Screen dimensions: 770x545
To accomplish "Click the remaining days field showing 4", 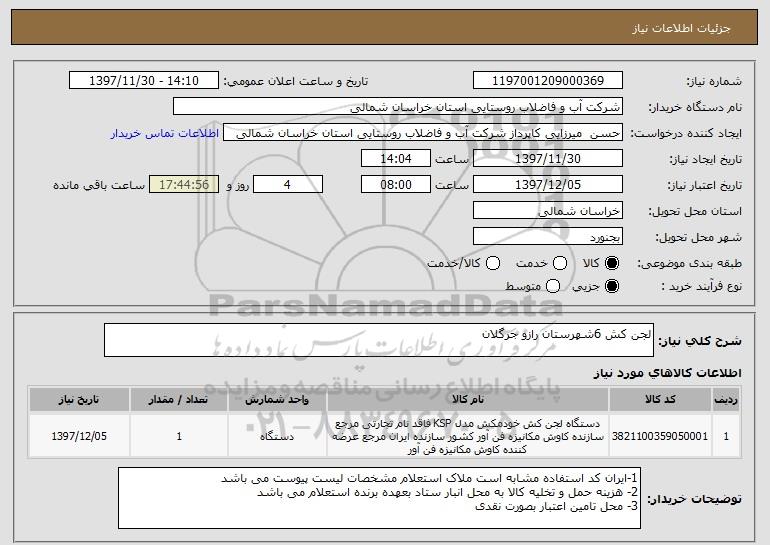I will click(288, 185).
